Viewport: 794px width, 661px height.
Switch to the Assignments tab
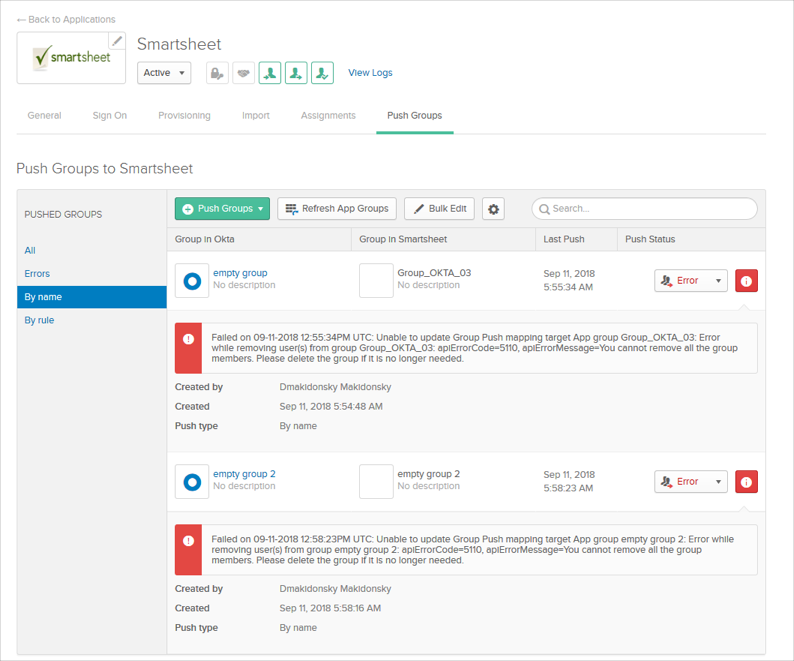pyautogui.click(x=328, y=116)
